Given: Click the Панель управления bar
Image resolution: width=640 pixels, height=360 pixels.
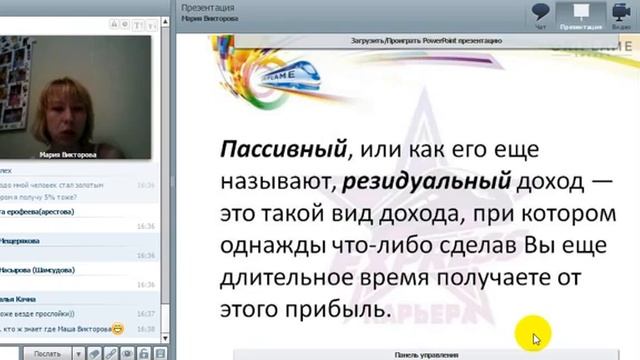Looking at the screenshot, I should [426, 355].
